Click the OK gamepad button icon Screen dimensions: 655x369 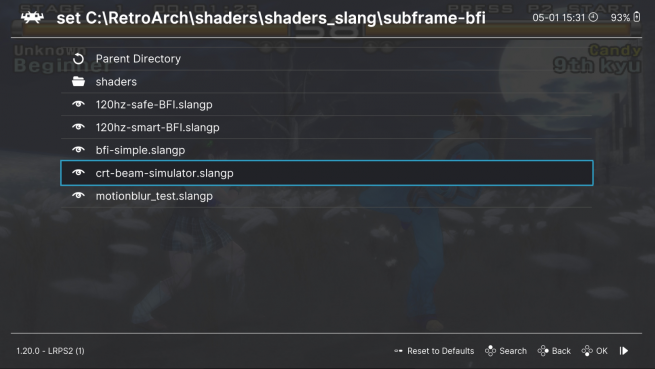[x=587, y=351]
